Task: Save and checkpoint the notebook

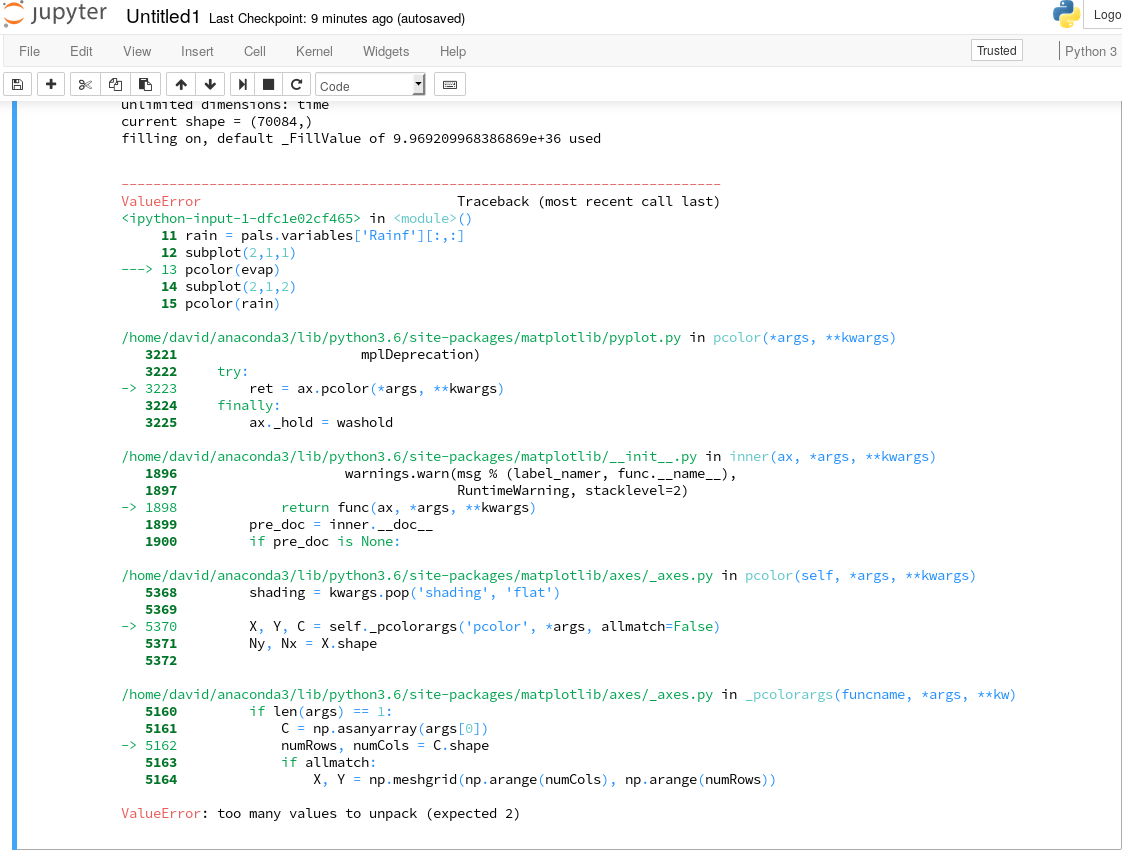Action: [17, 84]
